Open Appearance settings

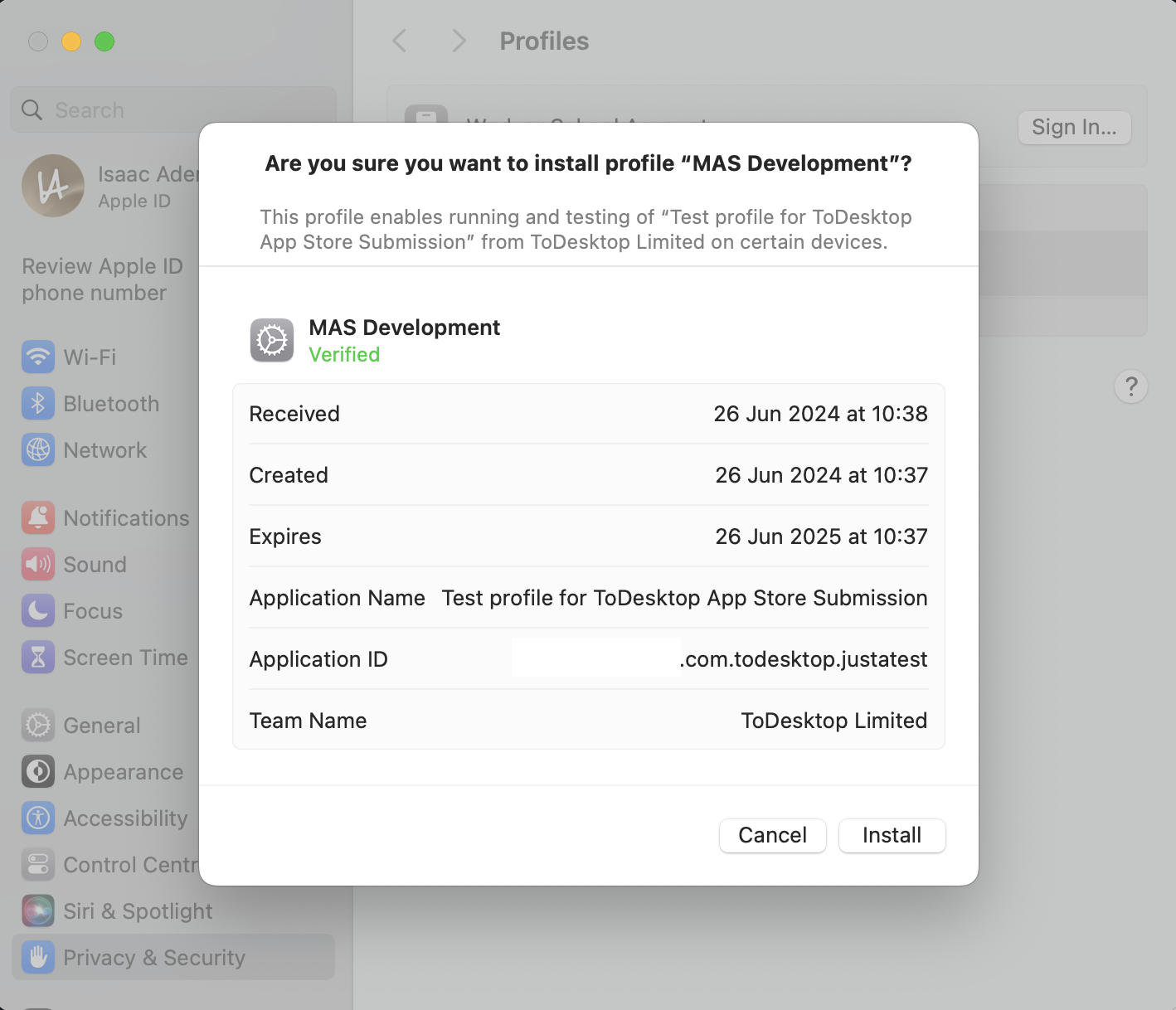(x=123, y=771)
